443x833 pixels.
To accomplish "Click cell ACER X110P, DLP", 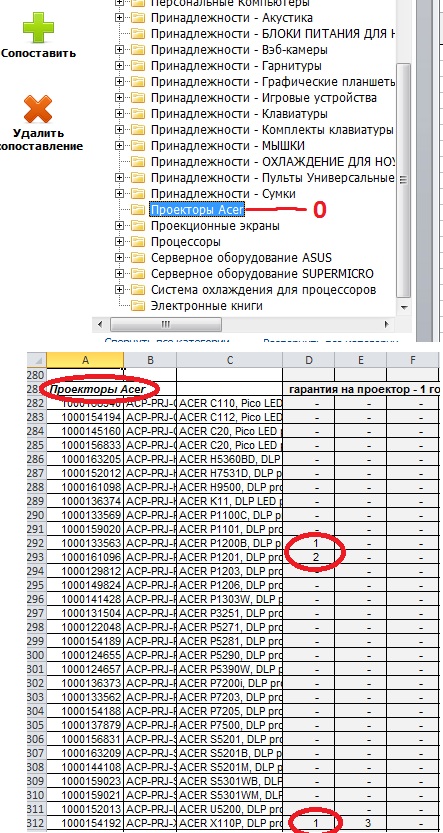I will point(229,822).
